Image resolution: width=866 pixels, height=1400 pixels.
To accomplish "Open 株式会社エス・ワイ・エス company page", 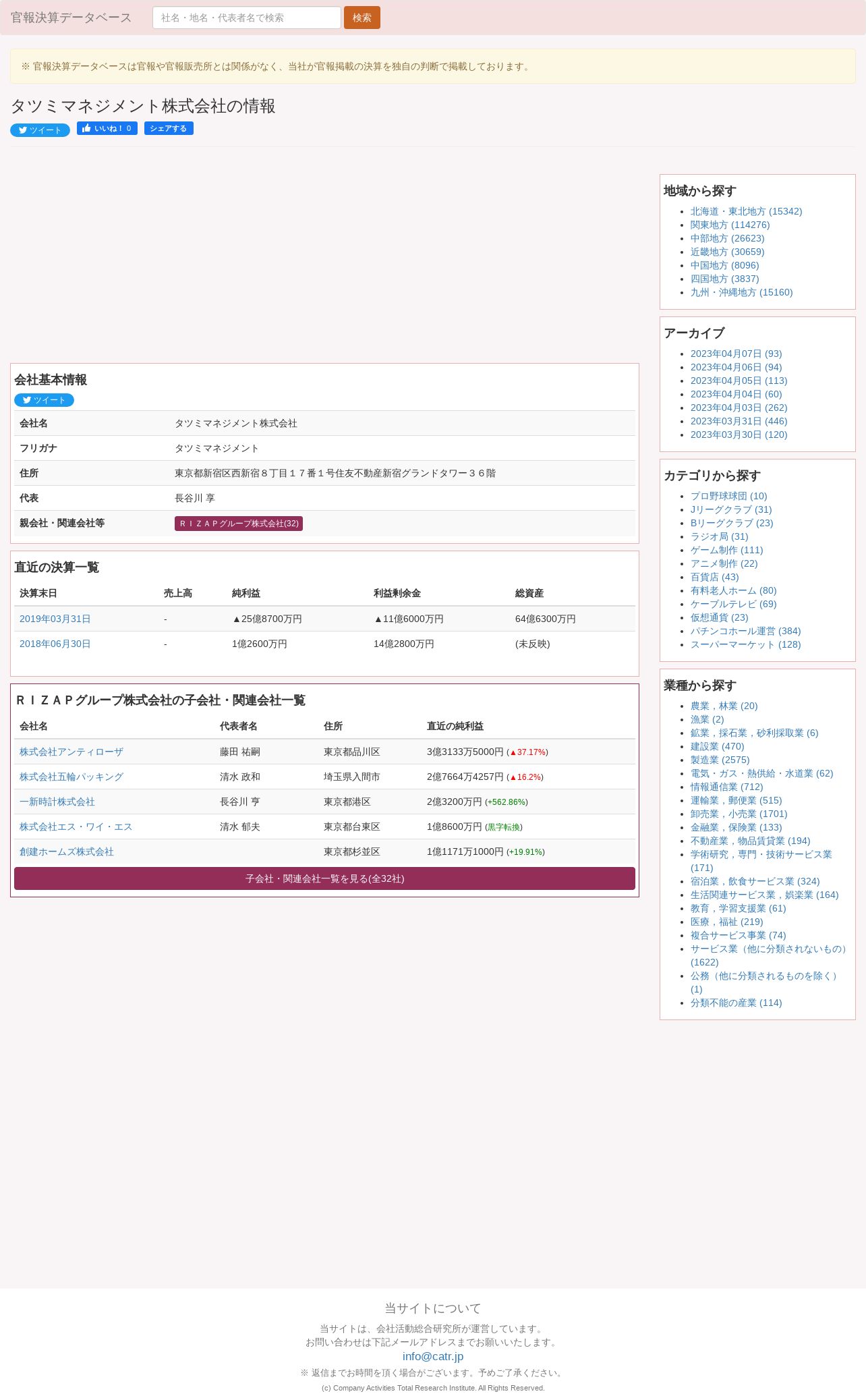I will (76, 827).
